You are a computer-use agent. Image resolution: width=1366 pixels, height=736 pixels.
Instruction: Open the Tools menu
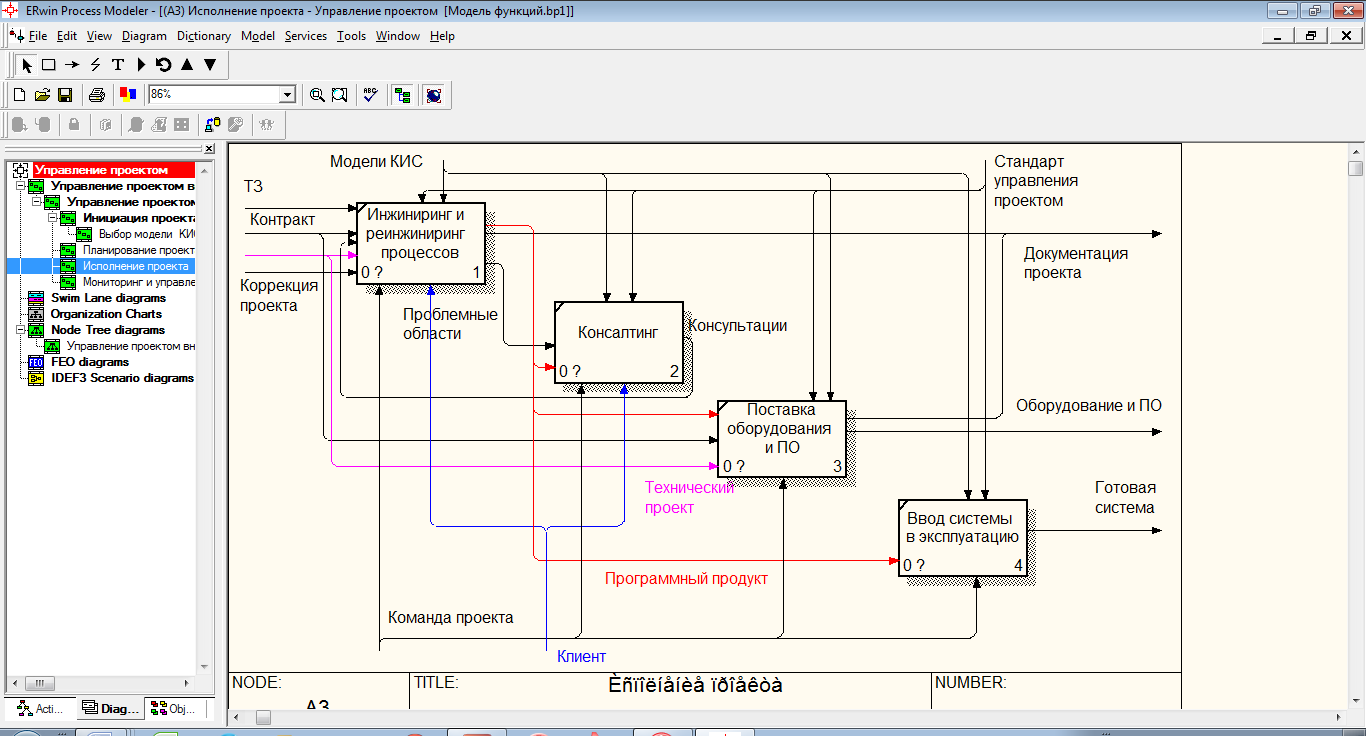click(351, 36)
